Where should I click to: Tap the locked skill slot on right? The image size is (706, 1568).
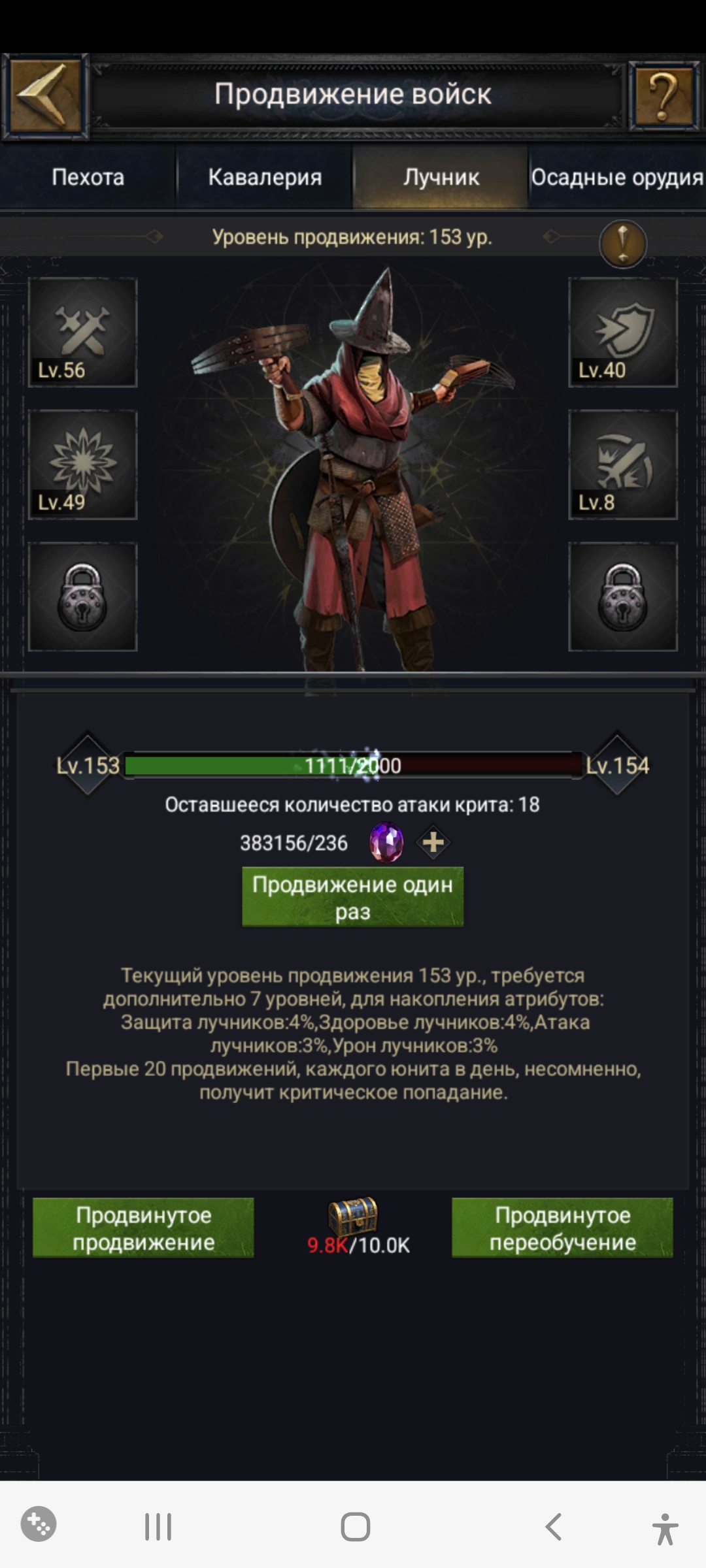tap(623, 596)
